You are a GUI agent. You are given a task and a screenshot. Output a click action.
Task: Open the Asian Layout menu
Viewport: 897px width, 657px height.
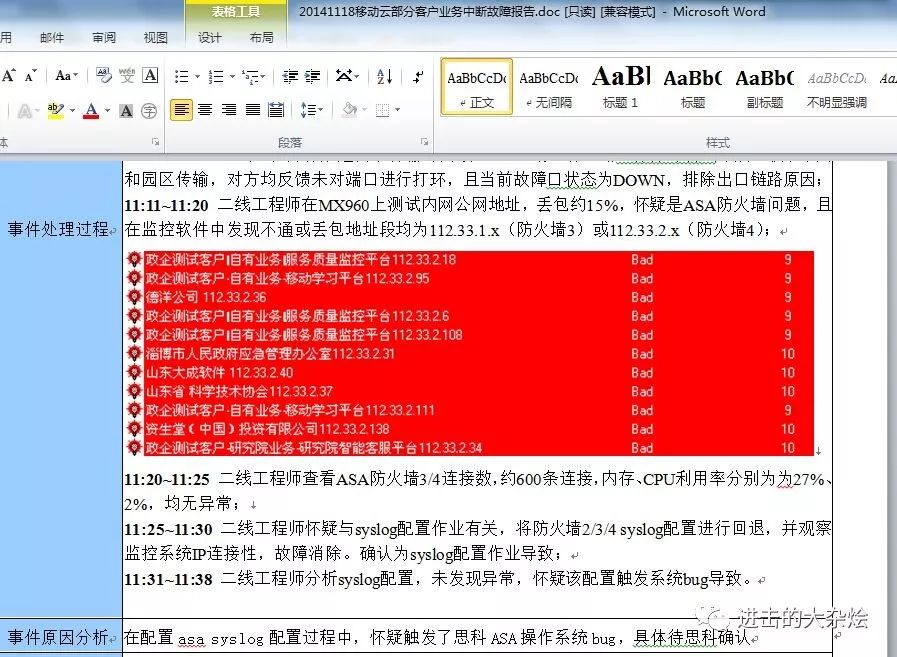point(347,76)
